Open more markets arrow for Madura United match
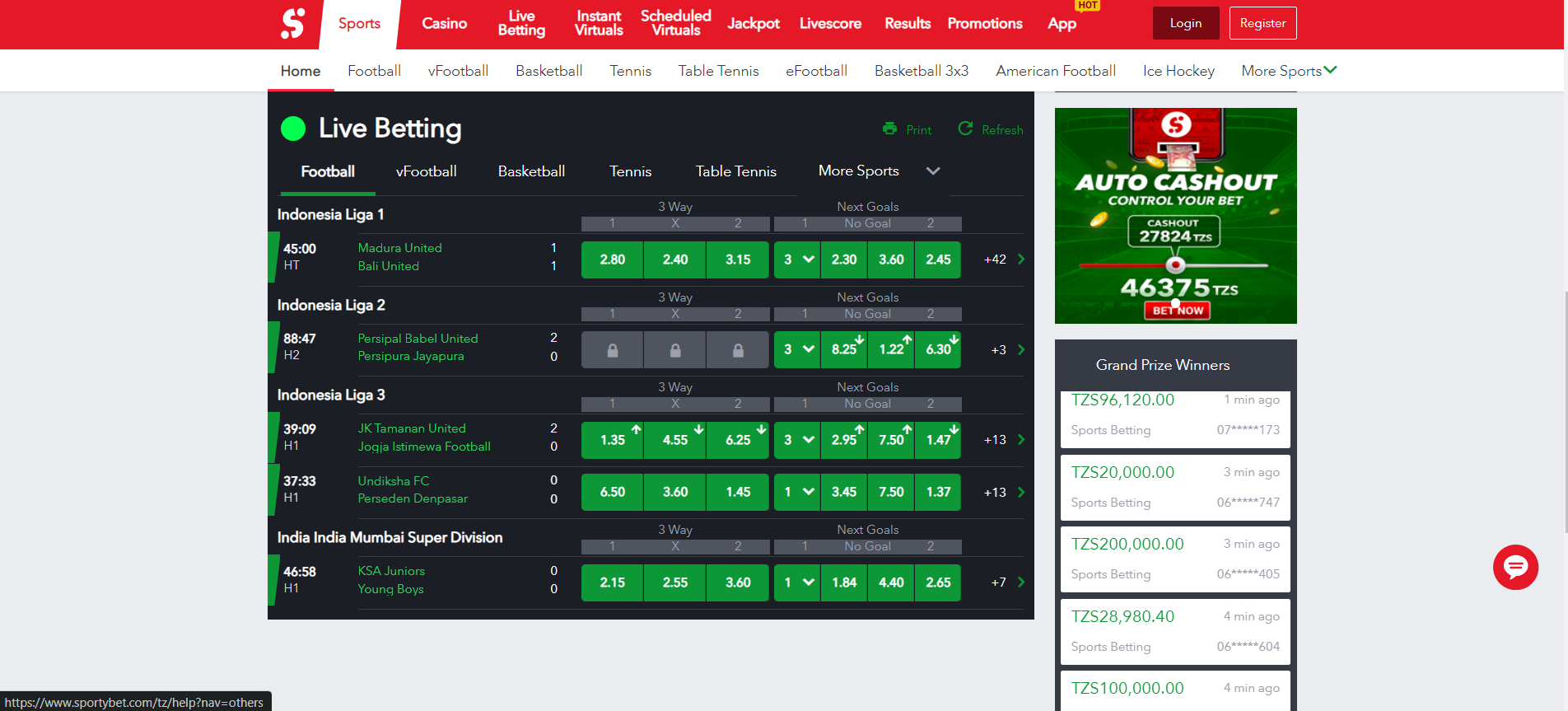 point(1021,260)
